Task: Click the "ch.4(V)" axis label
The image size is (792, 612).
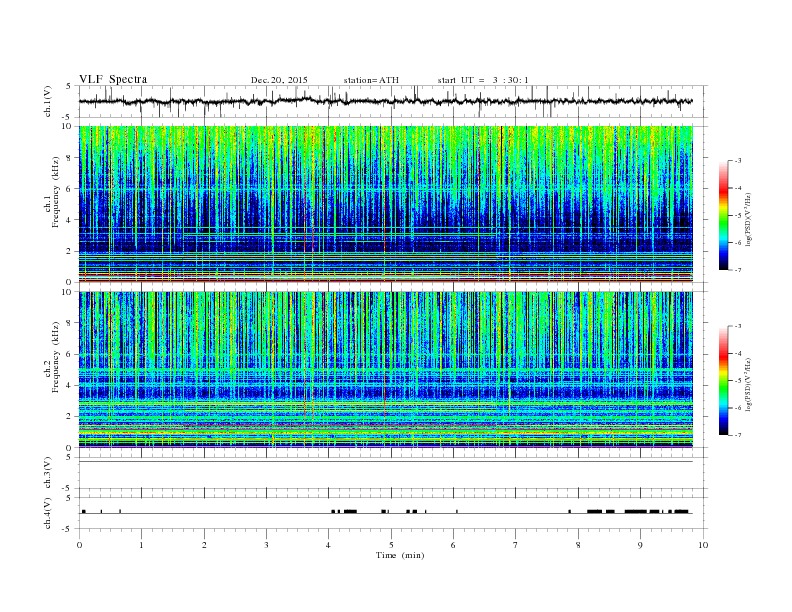Action: click(x=48, y=513)
